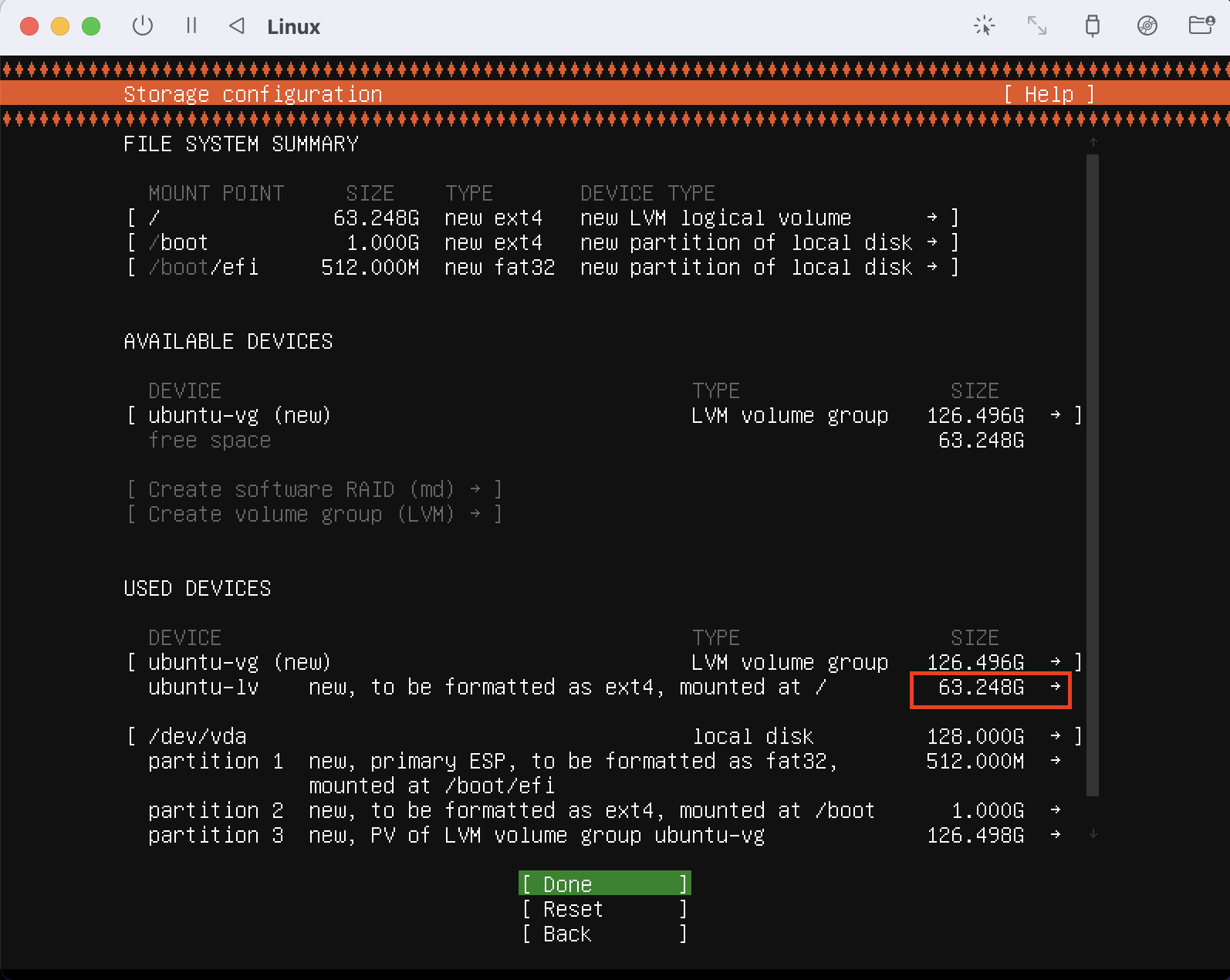Expand the /boot mount row arrow
Viewport: 1230px width, 980px height.
point(932,242)
